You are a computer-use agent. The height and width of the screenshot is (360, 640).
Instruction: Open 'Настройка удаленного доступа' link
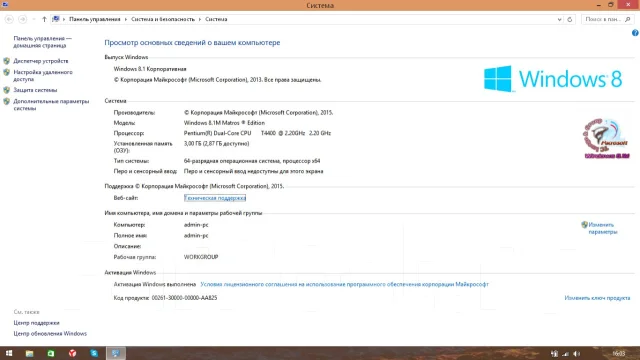(x=43, y=76)
